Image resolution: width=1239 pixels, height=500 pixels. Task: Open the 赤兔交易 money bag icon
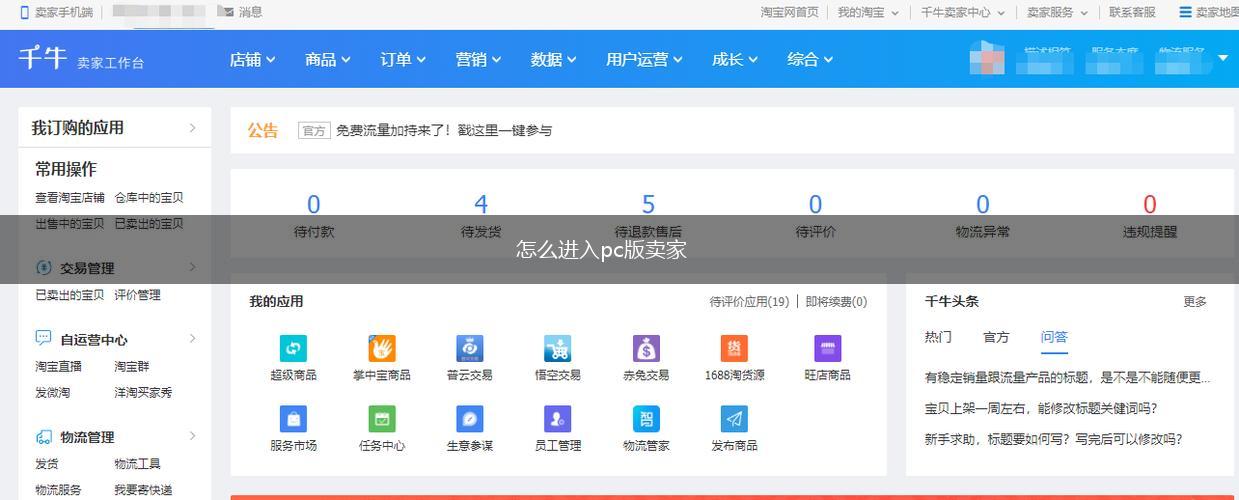tap(646, 348)
